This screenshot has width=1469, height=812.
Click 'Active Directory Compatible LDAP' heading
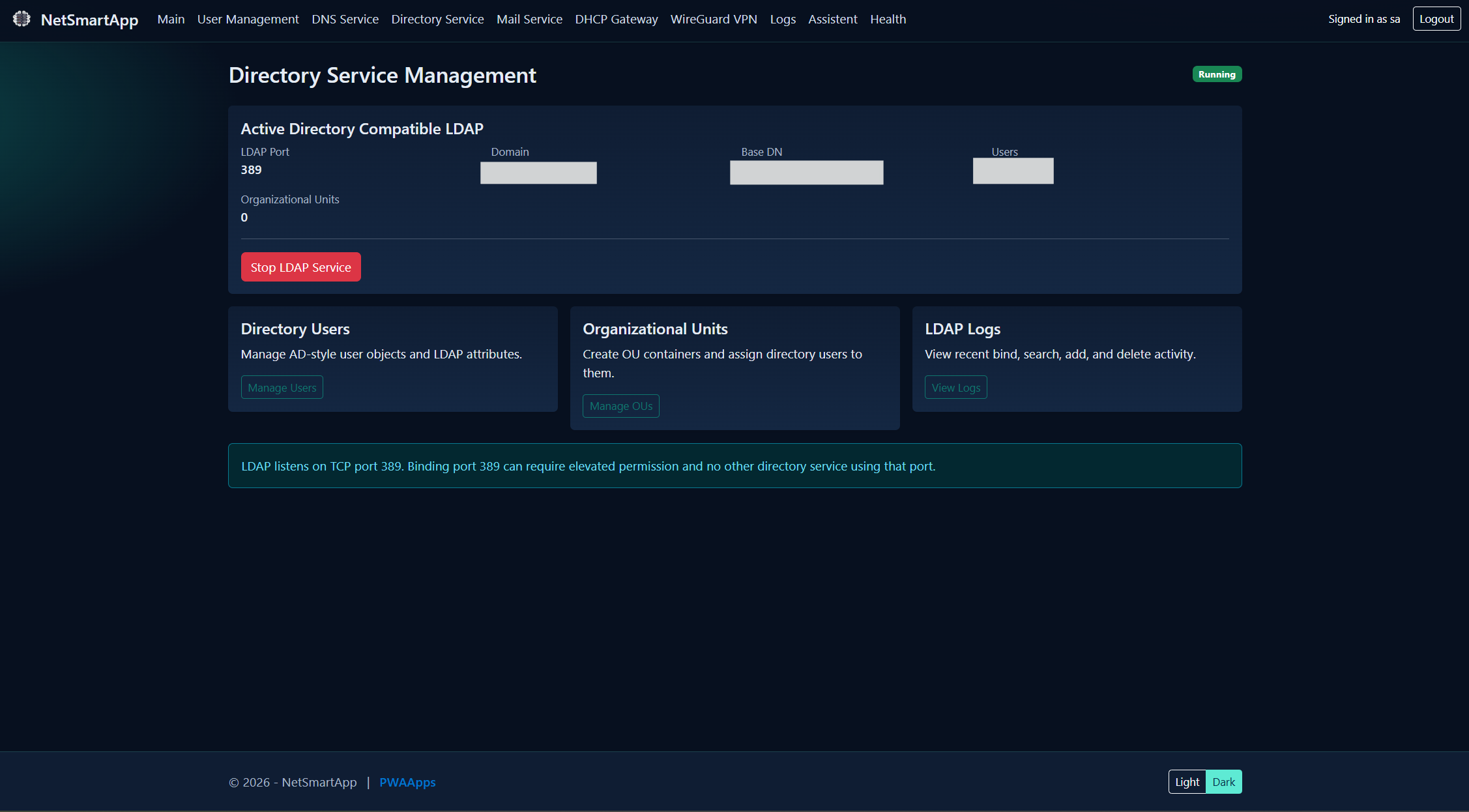pyautogui.click(x=362, y=129)
